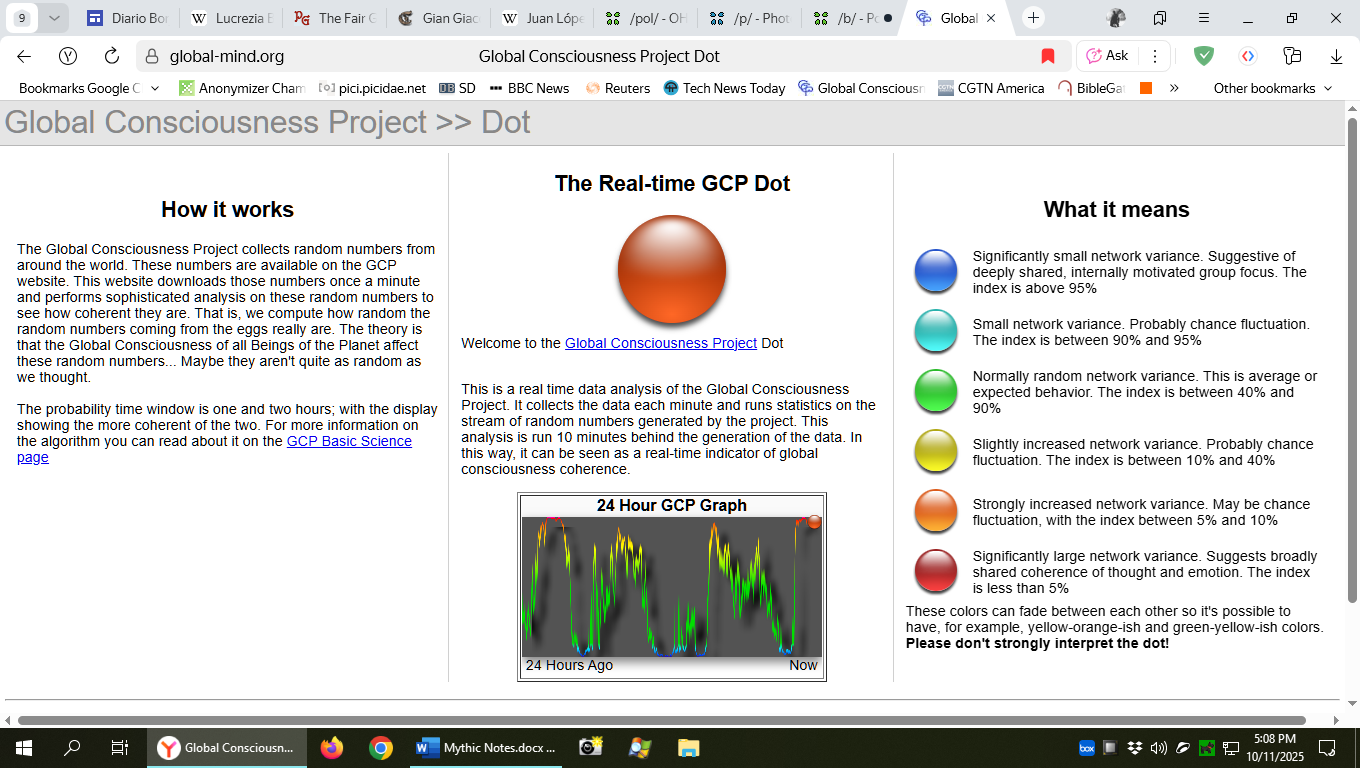This screenshot has height=768, width=1360.
Task: Switch to the Juan Lópe tab
Action: pos(542,18)
